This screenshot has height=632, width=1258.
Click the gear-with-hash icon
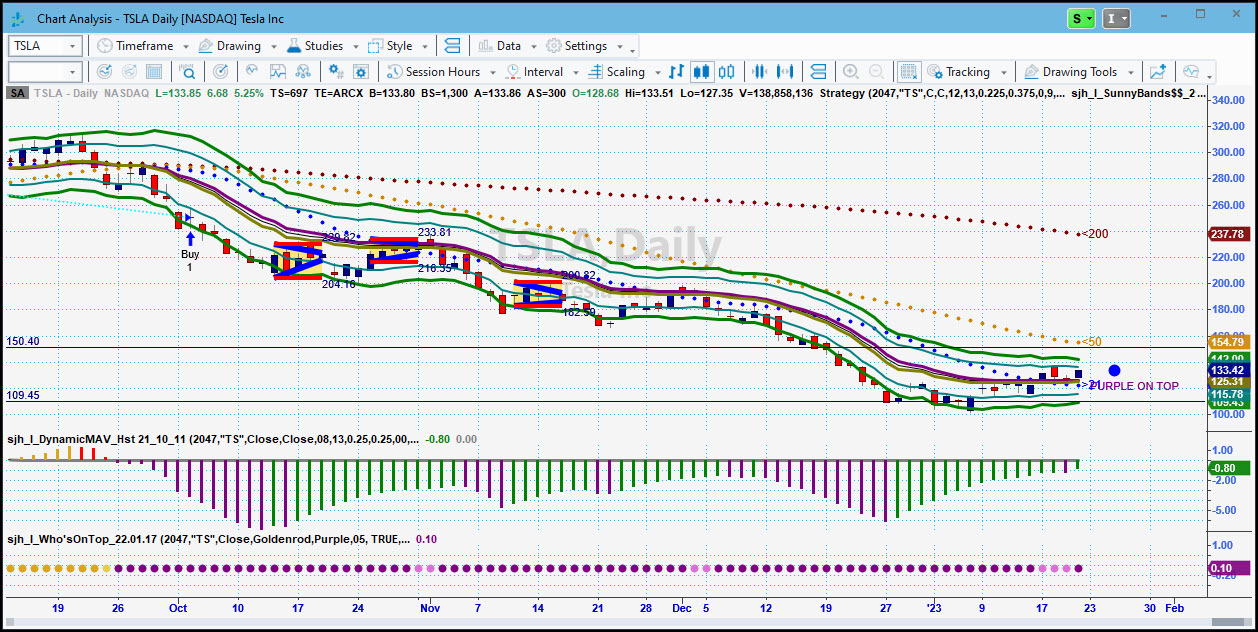(336, 72)
